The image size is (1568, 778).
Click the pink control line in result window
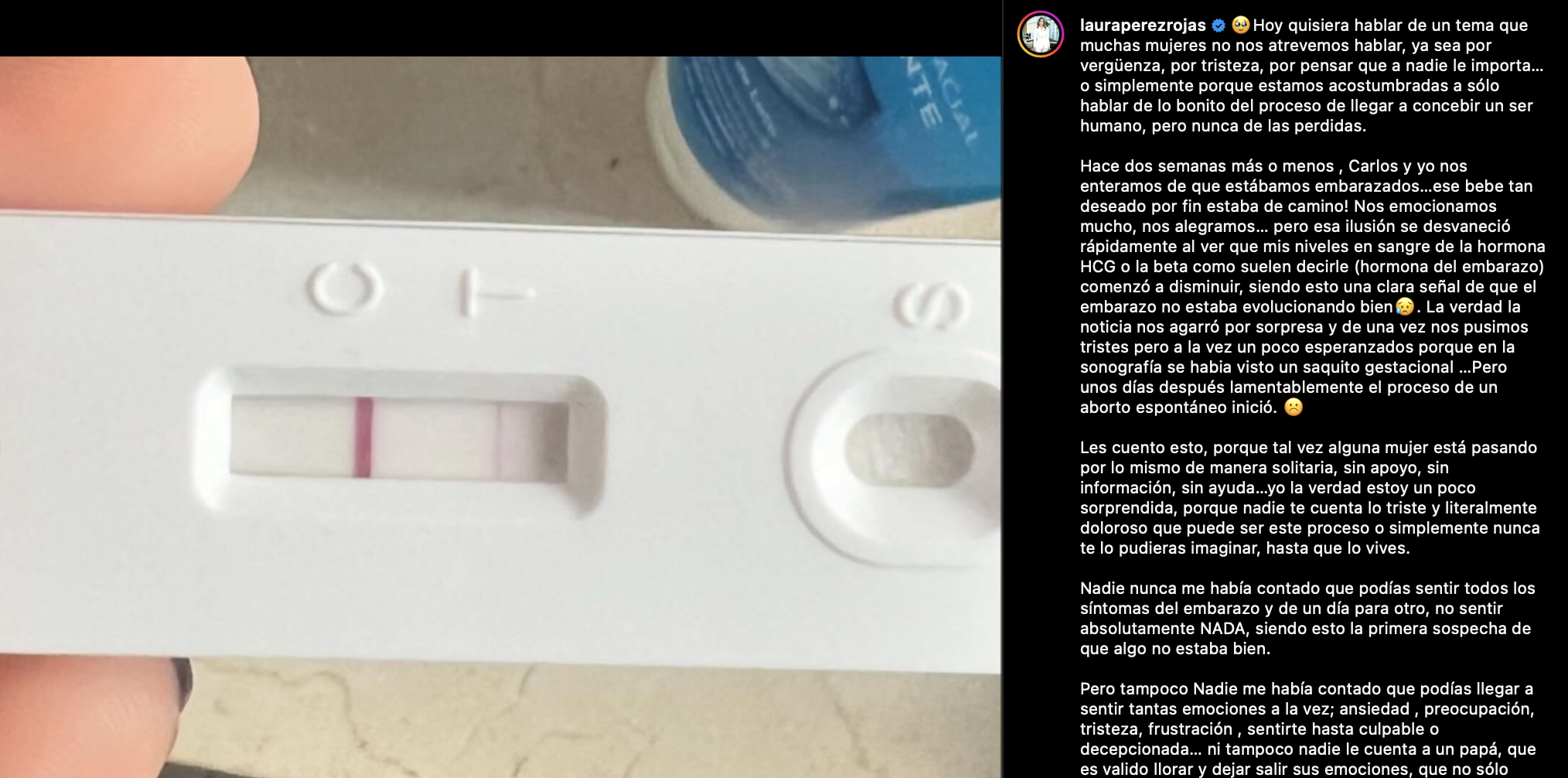[x=363, y=437]
